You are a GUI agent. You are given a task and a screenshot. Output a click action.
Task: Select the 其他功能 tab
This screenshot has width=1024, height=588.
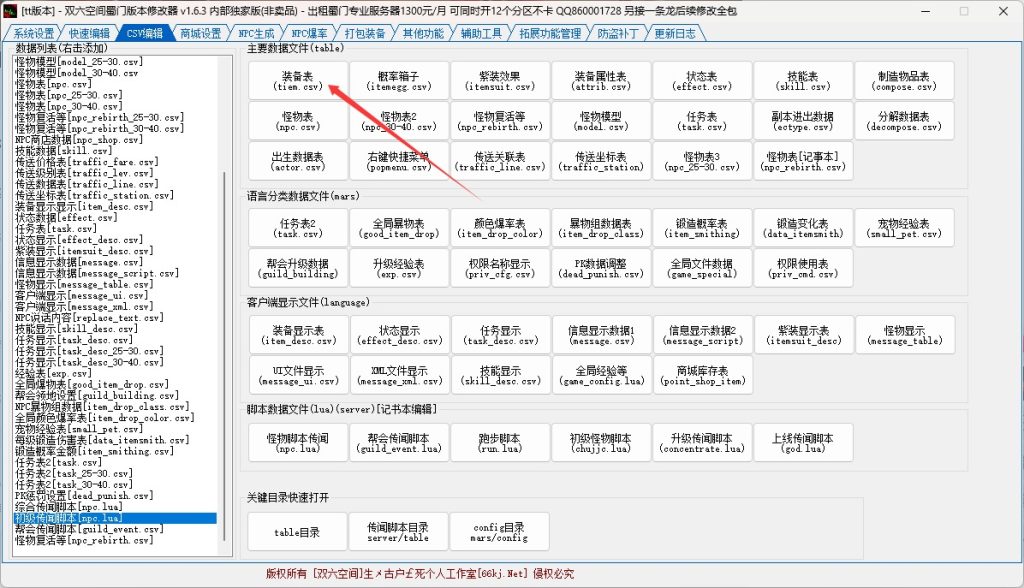423,33
